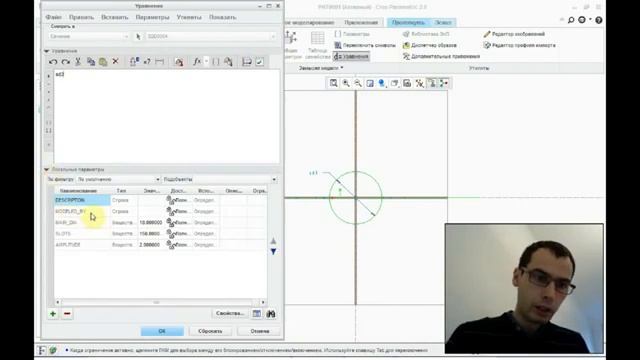Open the 'Править' menu
The height and width of the screenshot is (360, 640).
click(x=81, y=17)
